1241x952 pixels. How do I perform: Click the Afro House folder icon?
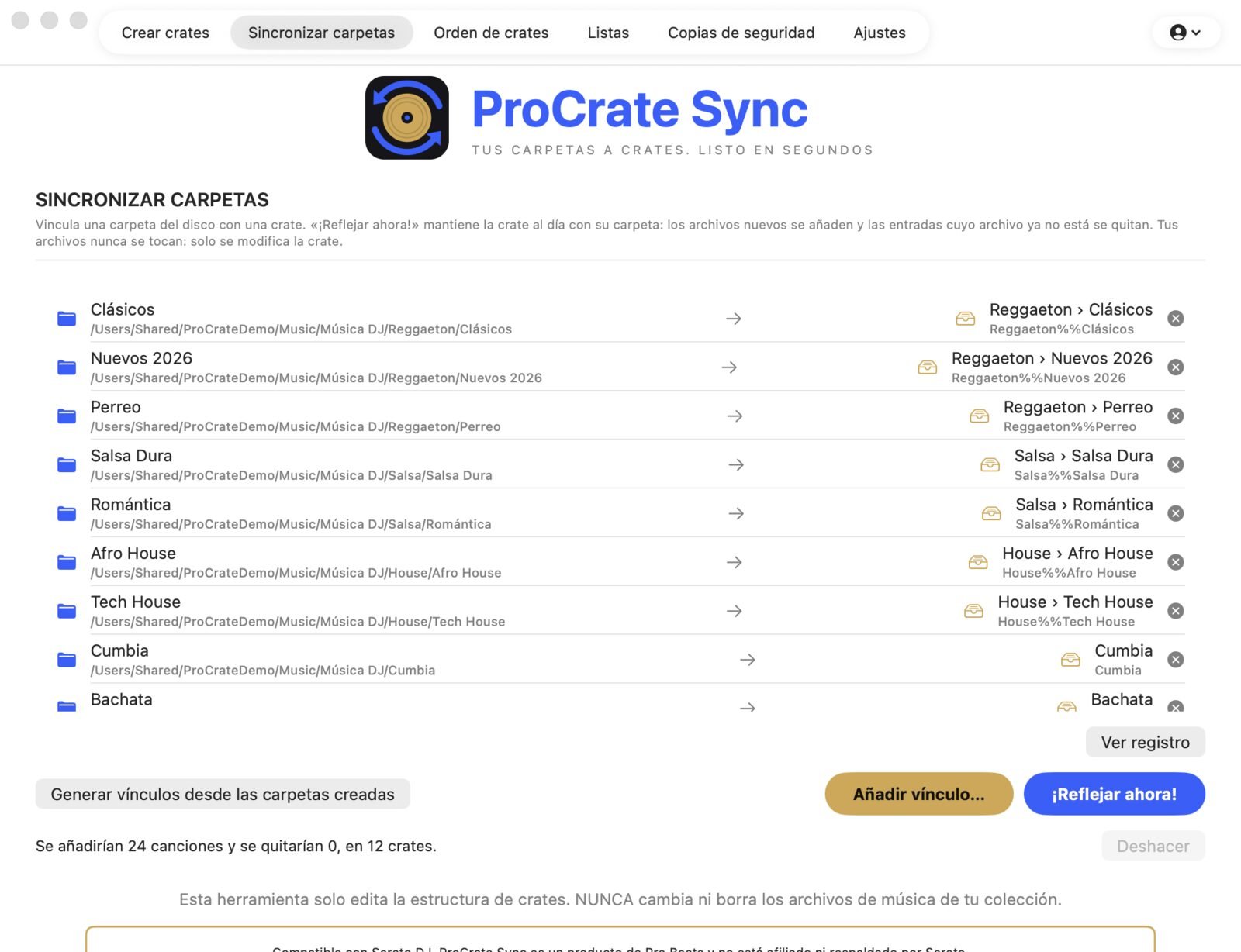(x=67, y=562)
